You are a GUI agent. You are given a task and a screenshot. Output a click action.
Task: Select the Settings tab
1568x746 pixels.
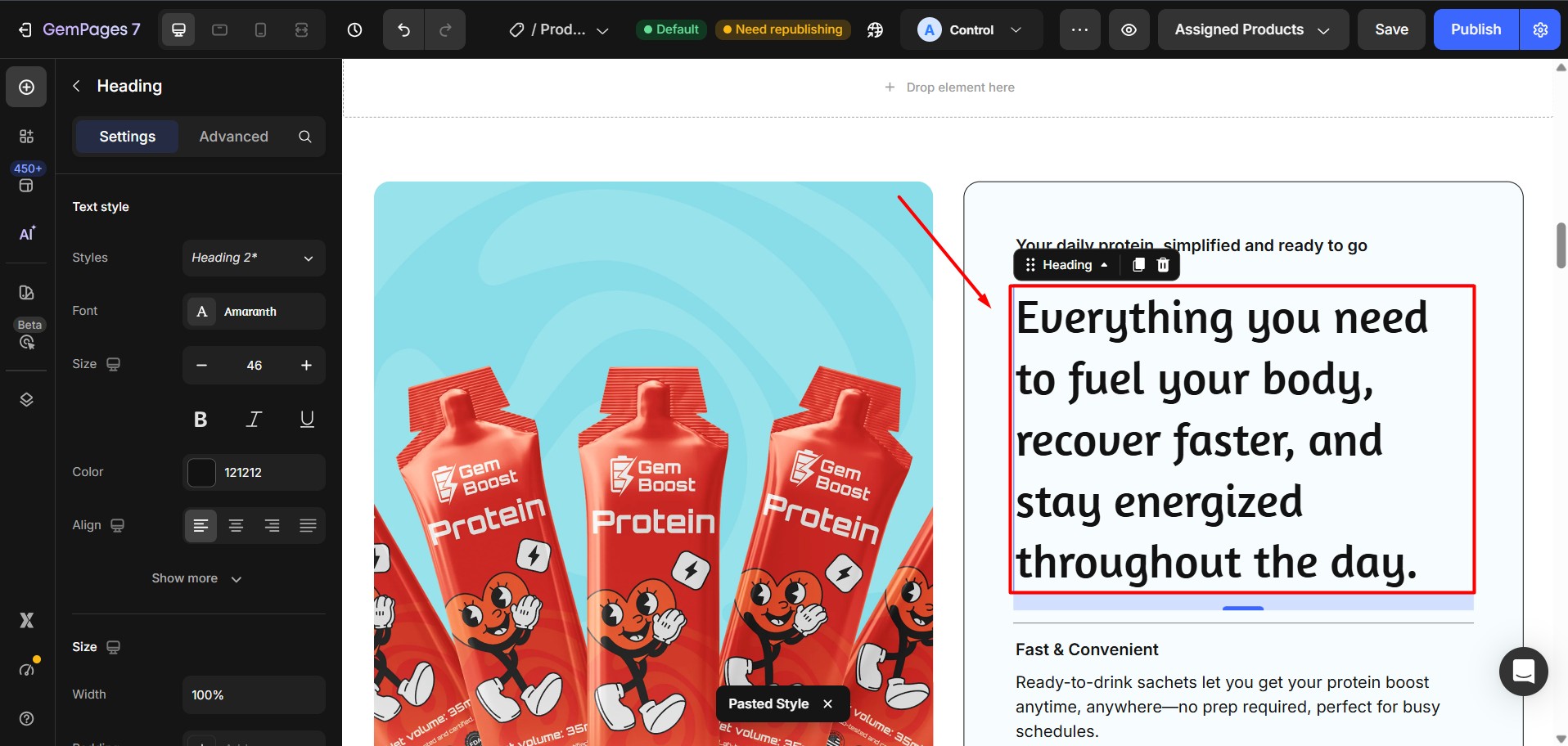pyautogui.click(x=127, y=137)
